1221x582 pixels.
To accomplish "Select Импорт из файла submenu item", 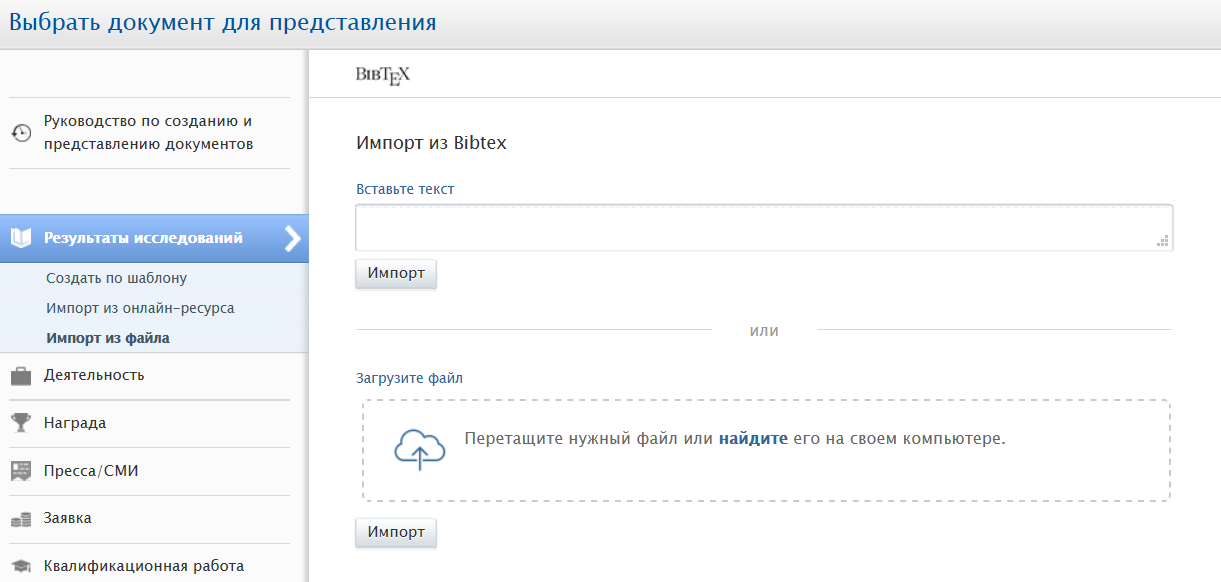I will click(x=108, y=338).
